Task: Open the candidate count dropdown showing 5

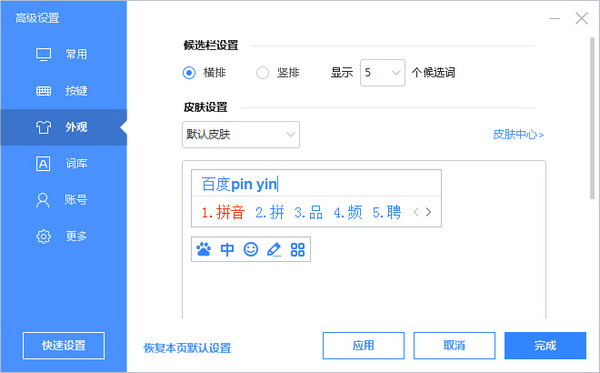Action: pos(382,73)
